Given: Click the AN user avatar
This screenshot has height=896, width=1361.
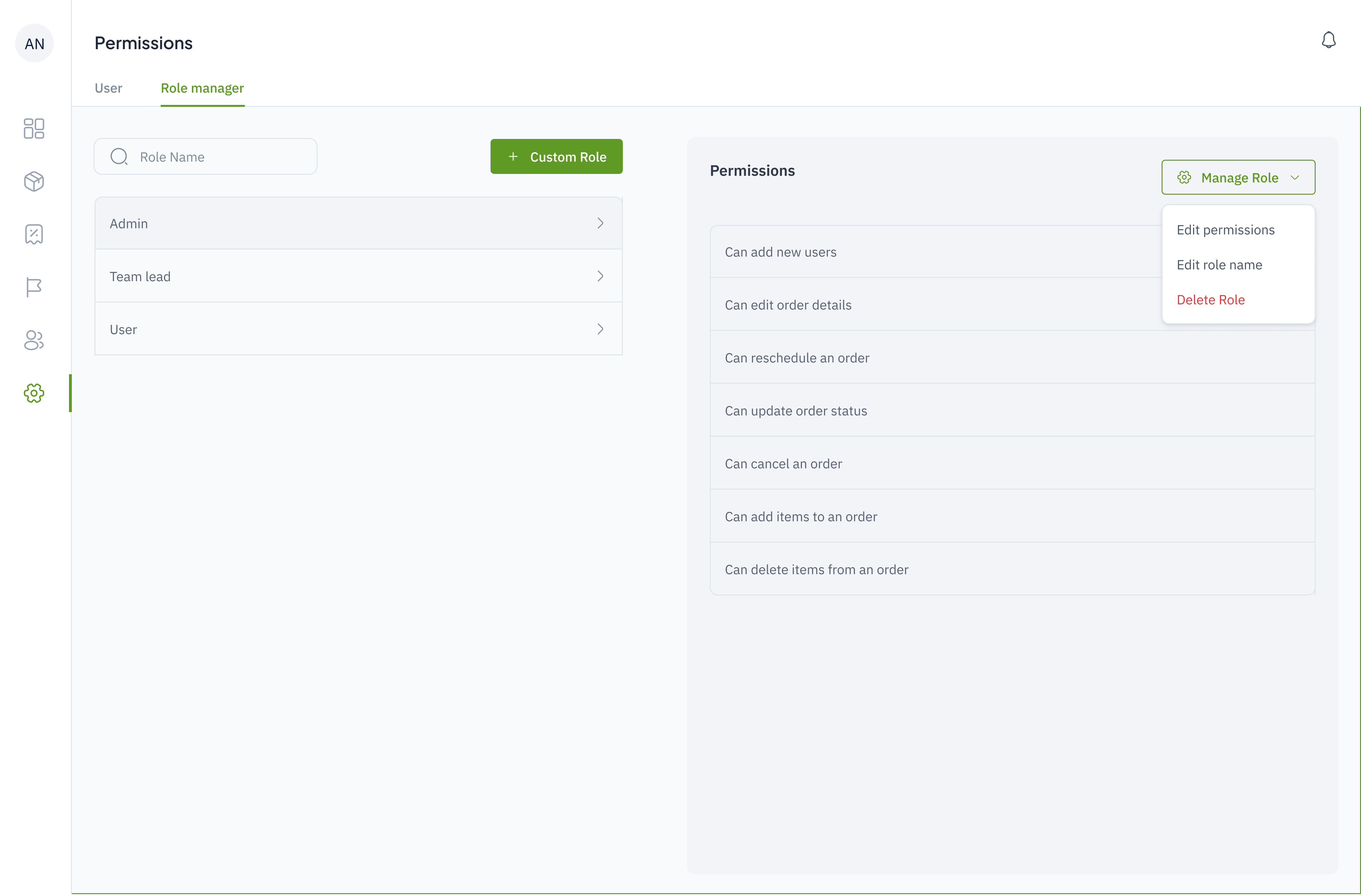Looking at the screenshot, I should click(34, 43).
